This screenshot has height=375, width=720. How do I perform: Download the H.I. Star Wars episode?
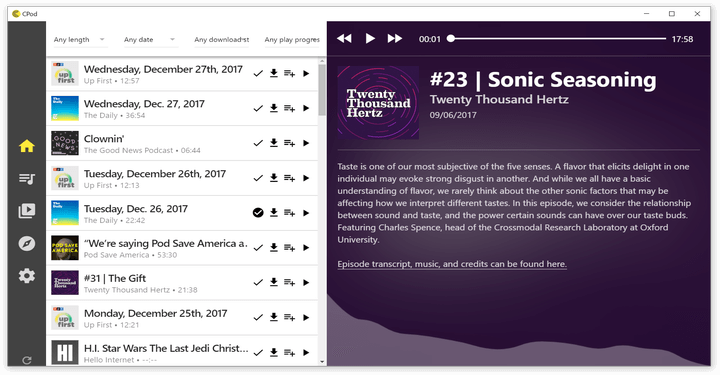click(274, 353)
